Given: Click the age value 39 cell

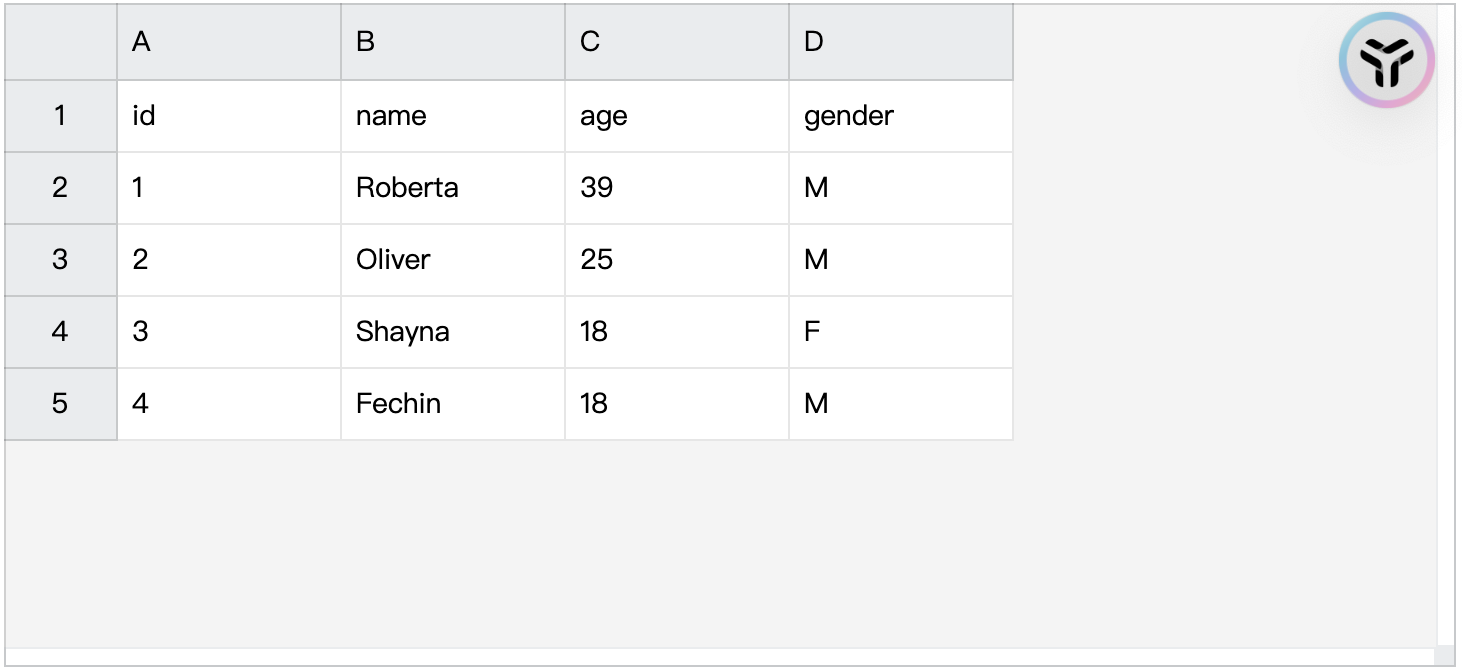Looking at the screenshot, I should point(677,188).
